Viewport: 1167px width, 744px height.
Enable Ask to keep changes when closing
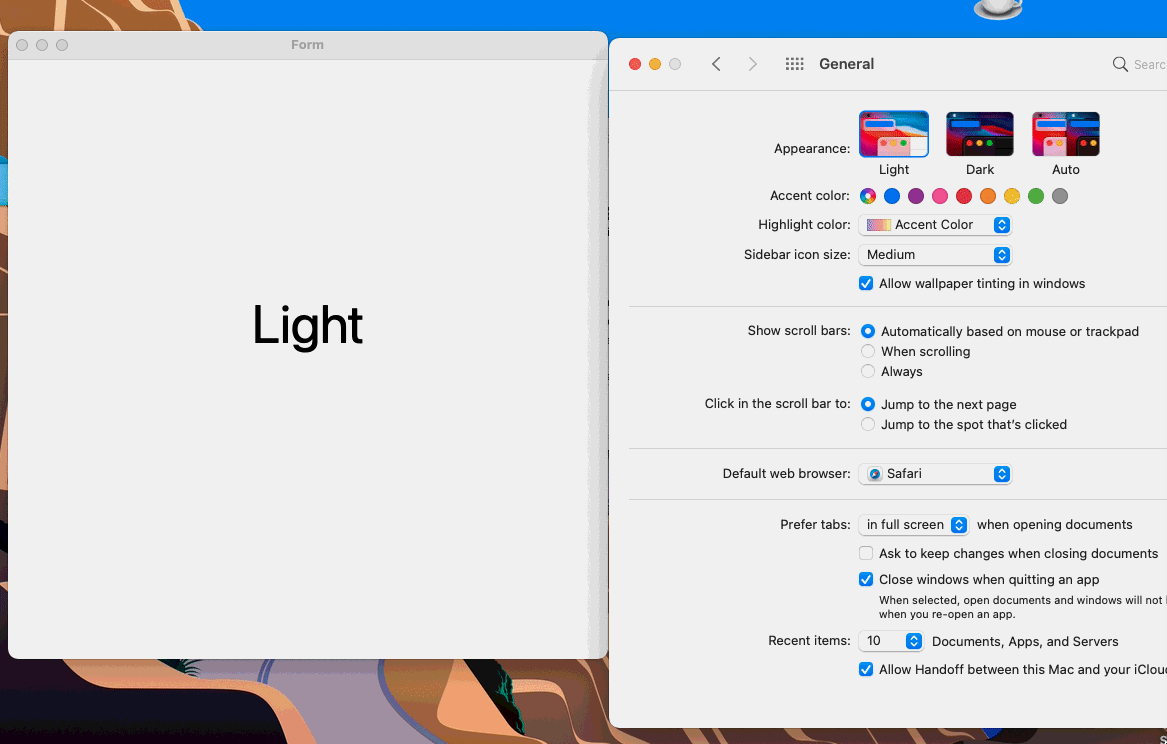click(x=866, y=553)
